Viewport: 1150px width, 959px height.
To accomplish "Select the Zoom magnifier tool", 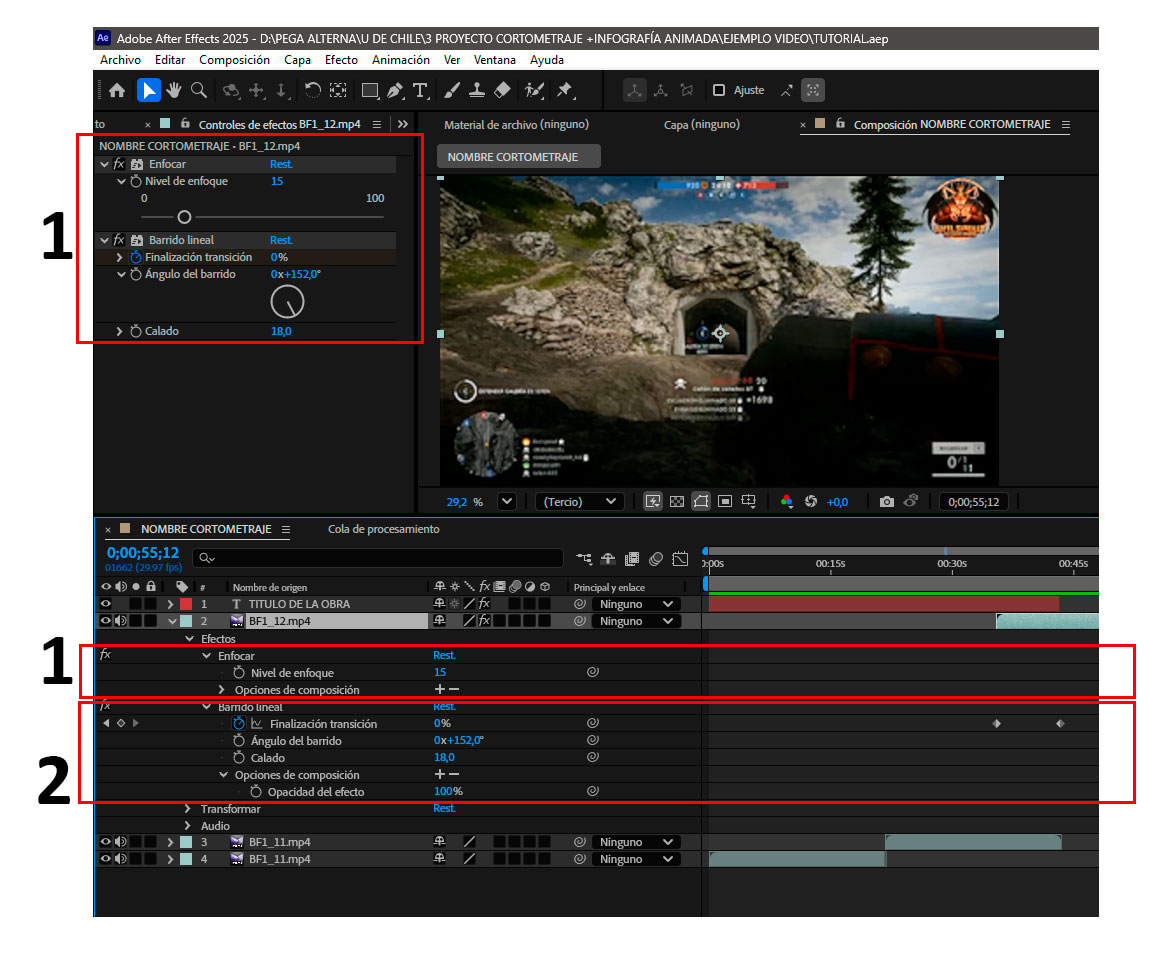I will (198, 90).
